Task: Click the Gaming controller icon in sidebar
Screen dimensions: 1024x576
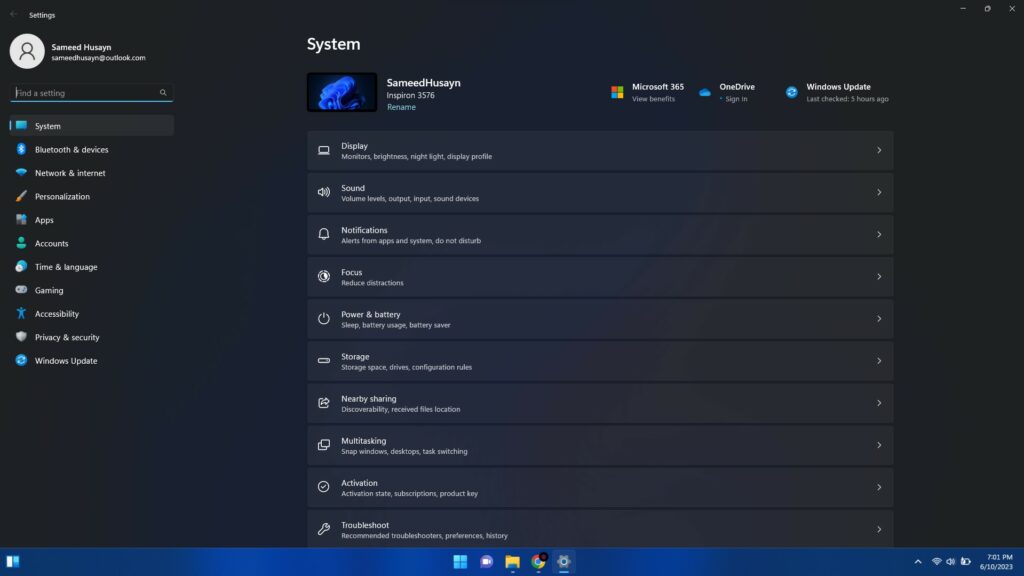Action: coord(21,290)
